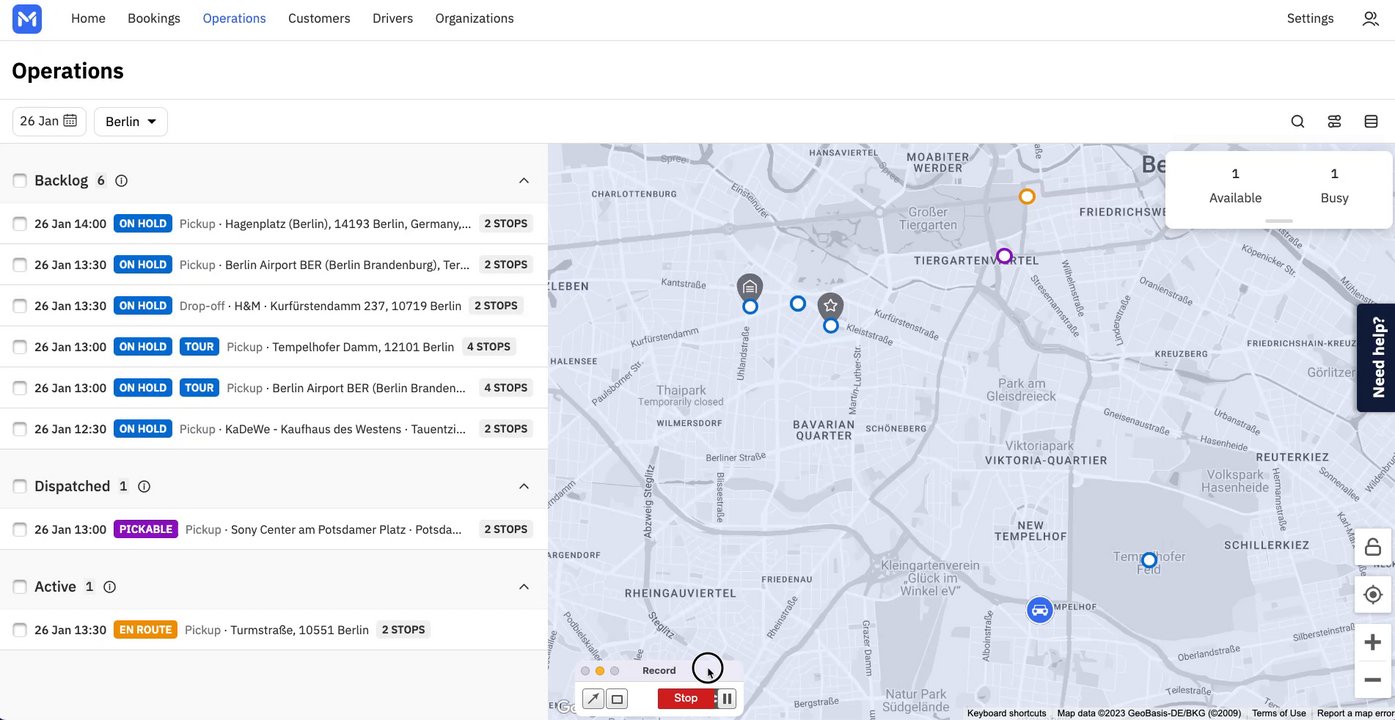Screen dimensions: 1395x720
Task: Check the H&M Kurfürstendamm row checkbox
Action: 20,306
